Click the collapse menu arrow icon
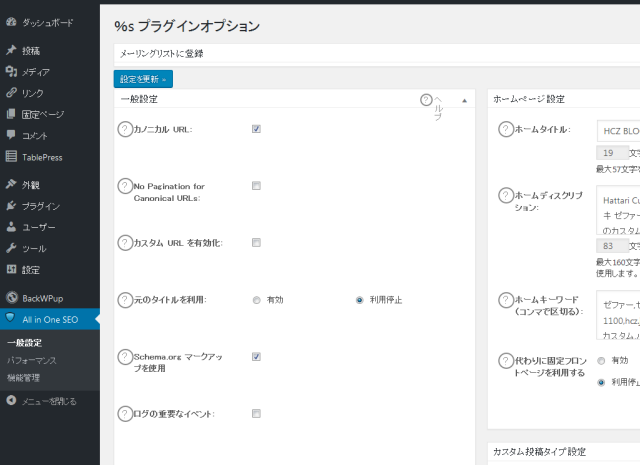This screenshot has width=640, height=465. coord(11,400)
